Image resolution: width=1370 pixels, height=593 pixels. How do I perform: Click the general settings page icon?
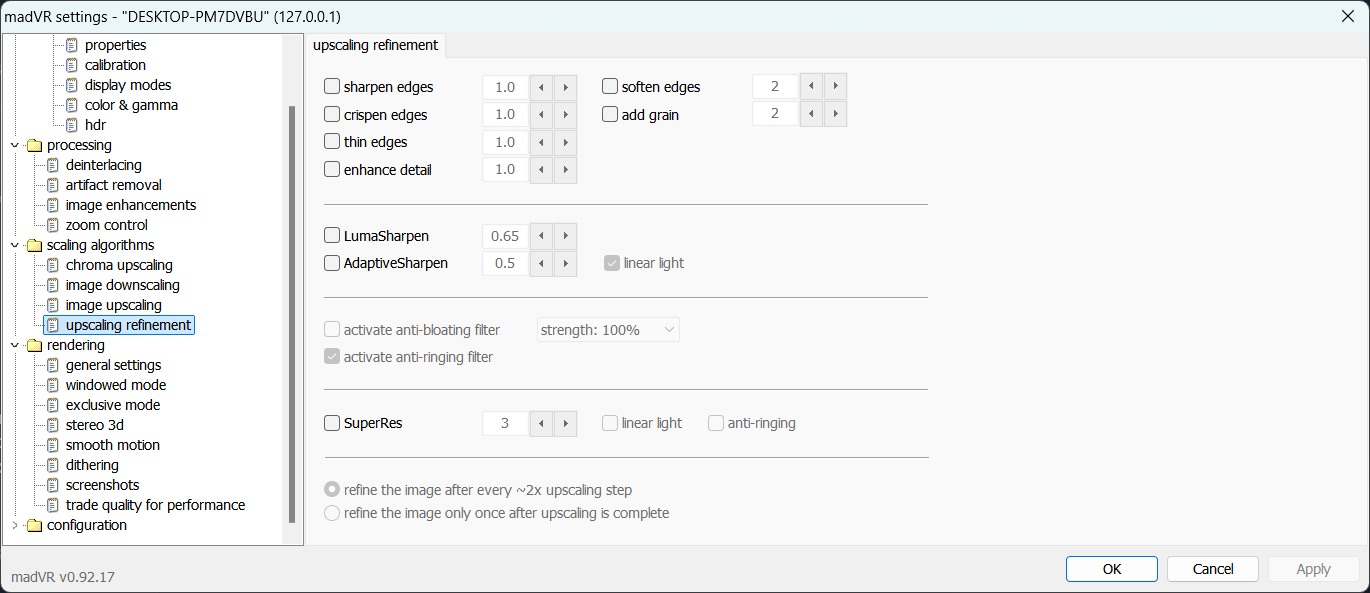(x=53, y=365)
